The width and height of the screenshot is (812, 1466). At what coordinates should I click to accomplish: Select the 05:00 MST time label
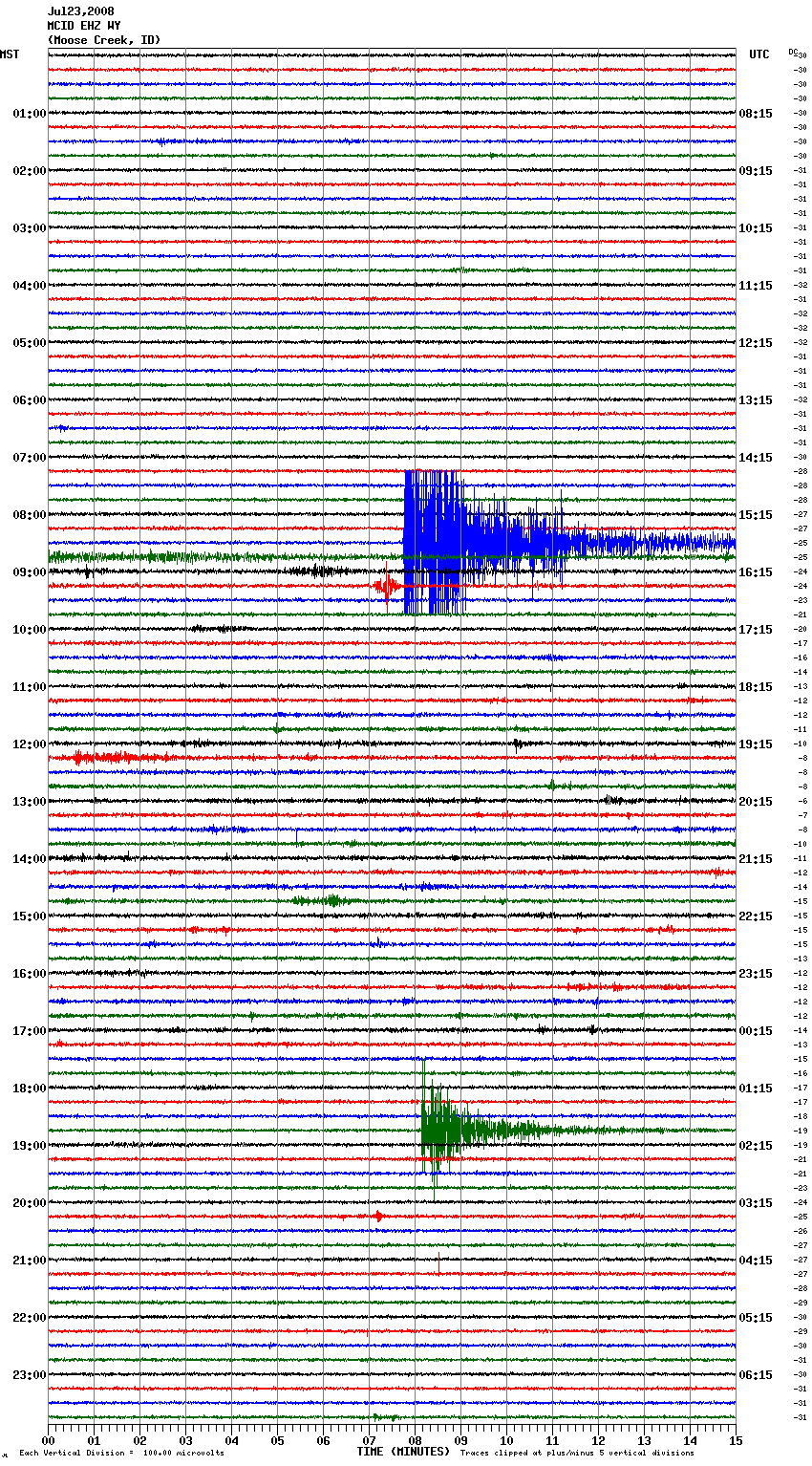tap(30, 343)
